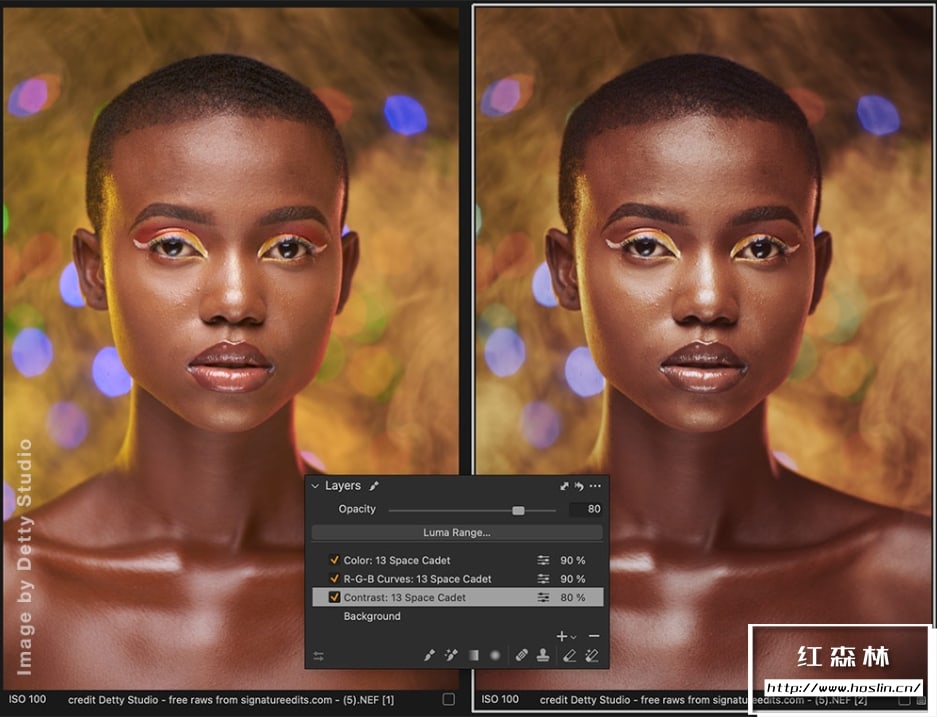
Task: Select the Erase Mask tool
Action: coord(569,656)
